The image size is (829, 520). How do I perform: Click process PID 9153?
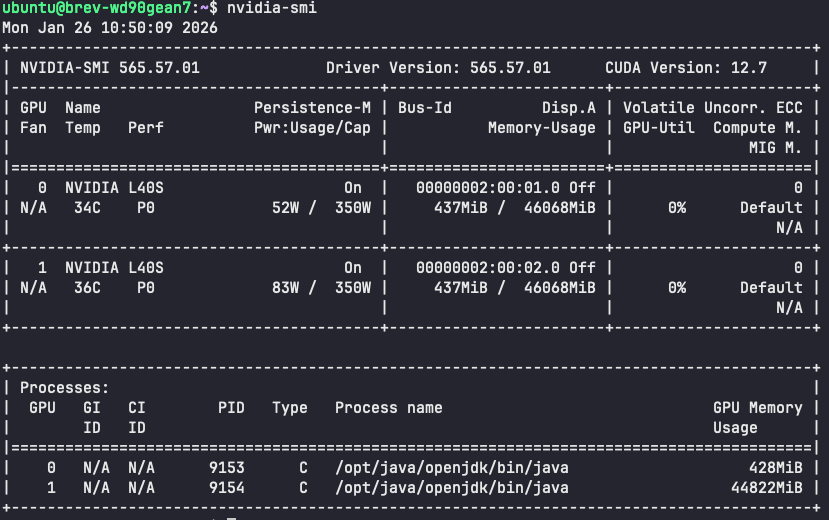(226, 468)
